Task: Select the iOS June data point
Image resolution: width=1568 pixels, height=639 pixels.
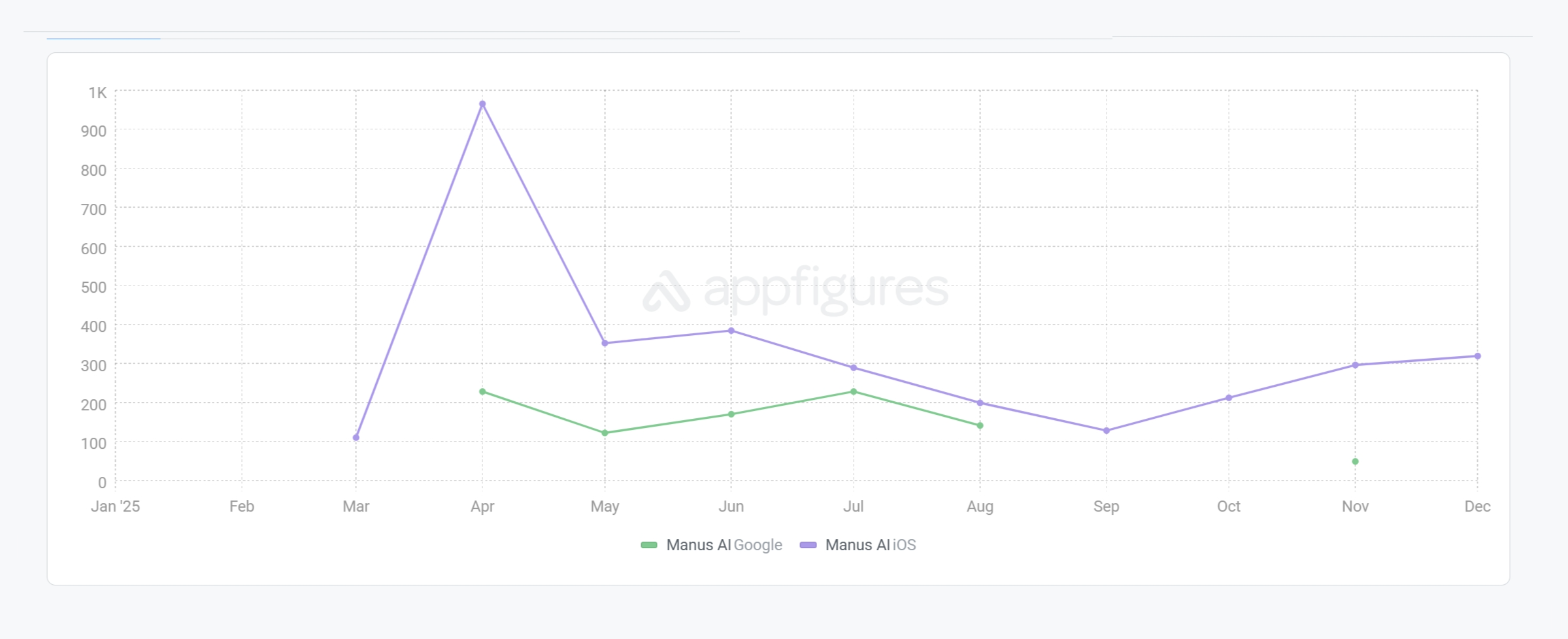Action: pos(731,331)
